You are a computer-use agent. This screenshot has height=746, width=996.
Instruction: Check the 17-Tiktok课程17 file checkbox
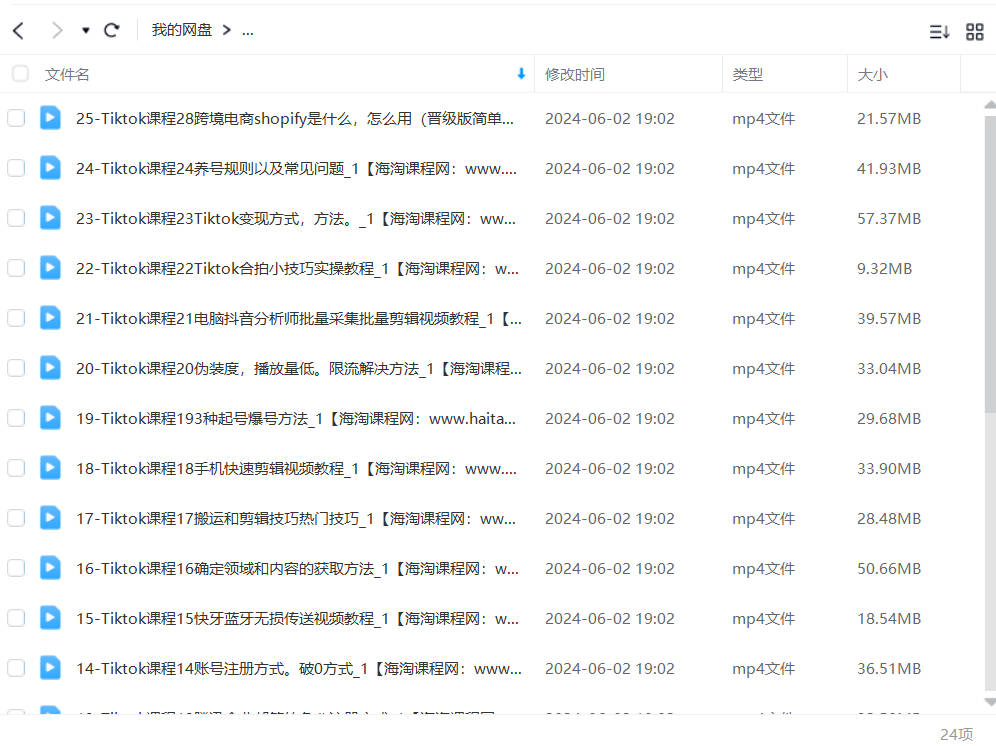(x=16, y=519)
